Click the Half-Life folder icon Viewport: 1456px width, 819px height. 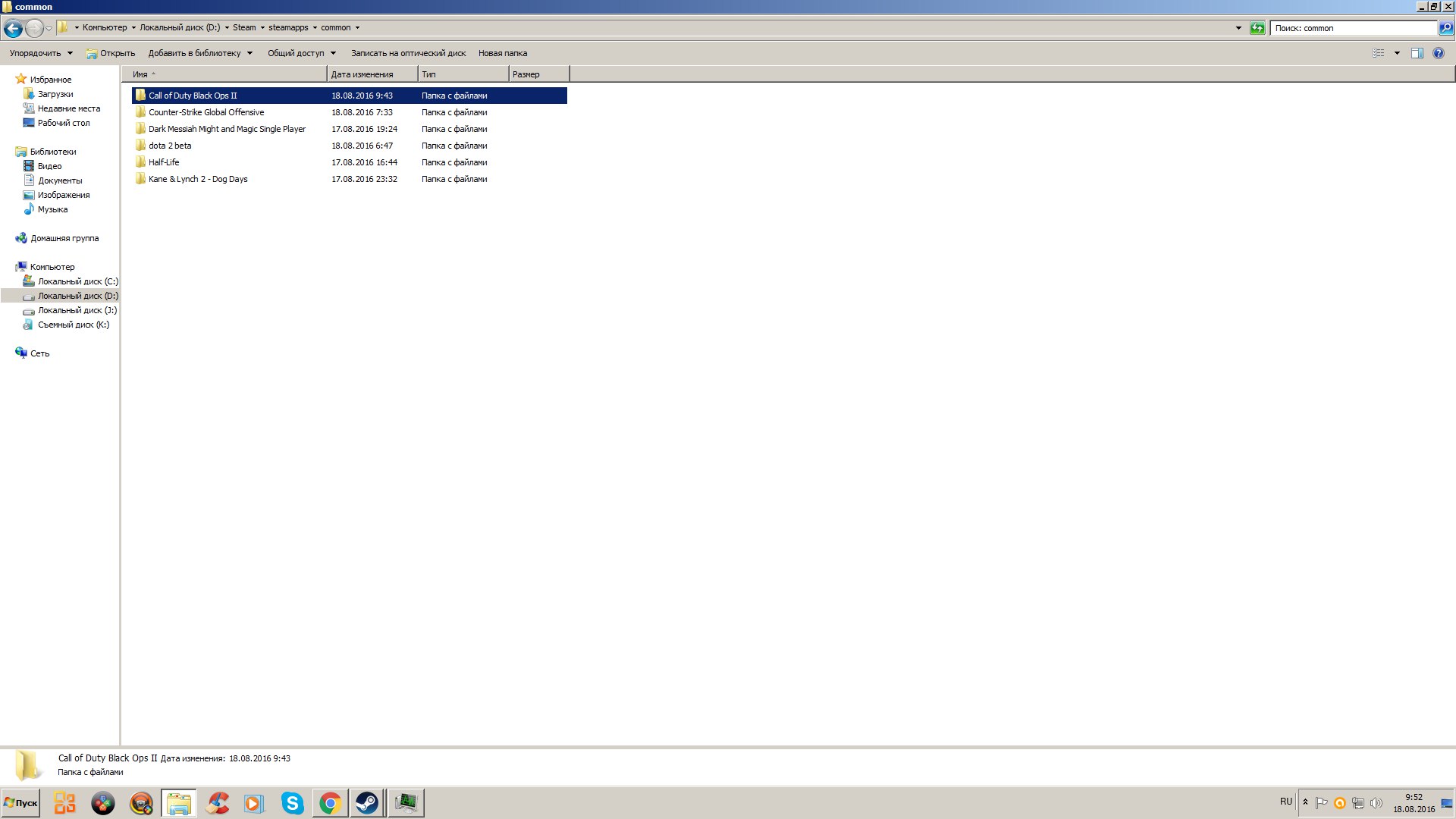[140, 162]
